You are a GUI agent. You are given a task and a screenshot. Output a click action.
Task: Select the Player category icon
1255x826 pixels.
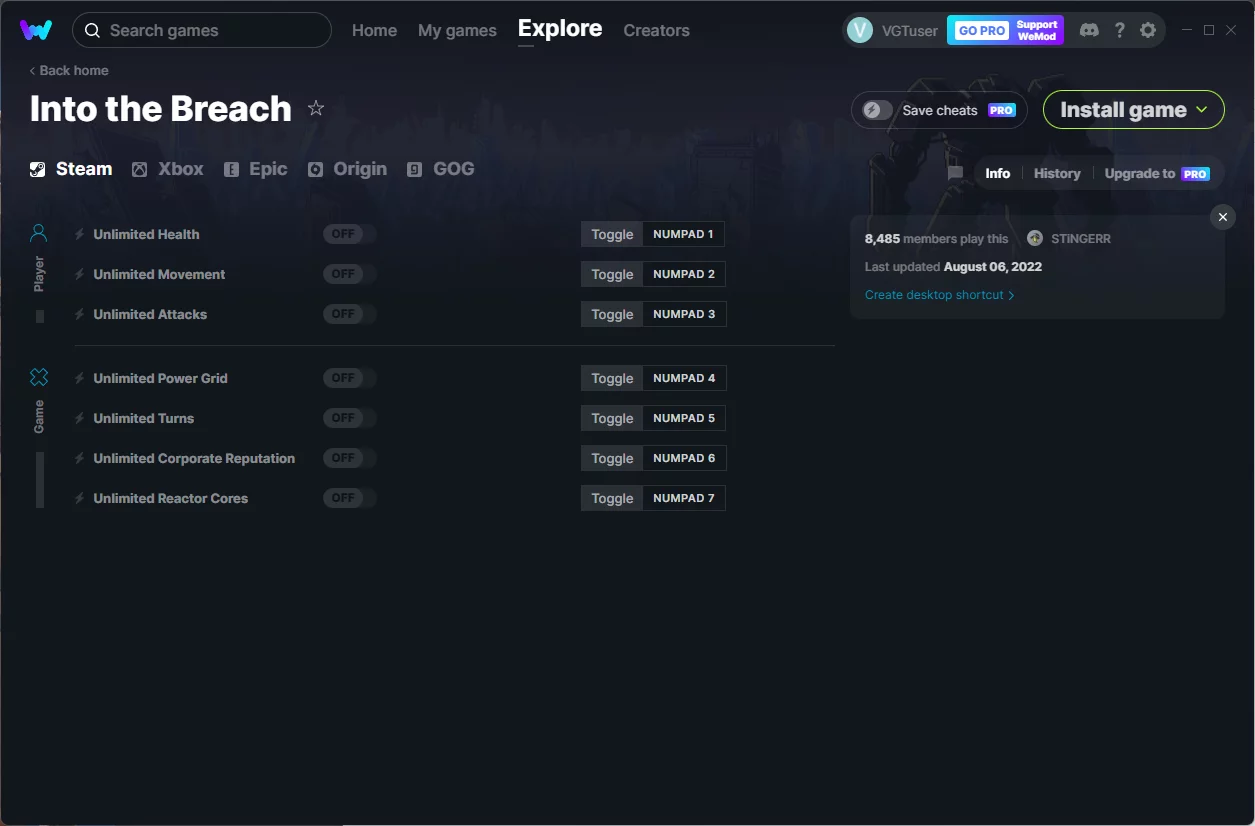click(x=39, y=234)
